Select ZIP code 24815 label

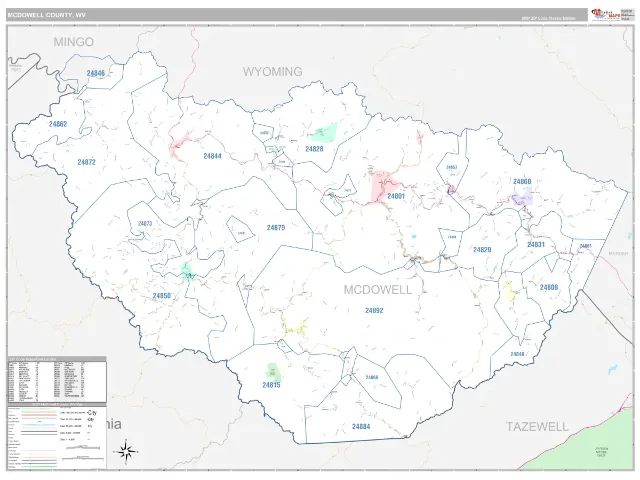pos(271,385)
